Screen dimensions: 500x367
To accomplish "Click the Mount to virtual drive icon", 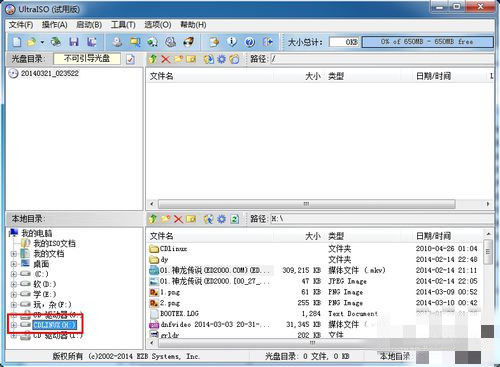I will click(x=170, y=42).
